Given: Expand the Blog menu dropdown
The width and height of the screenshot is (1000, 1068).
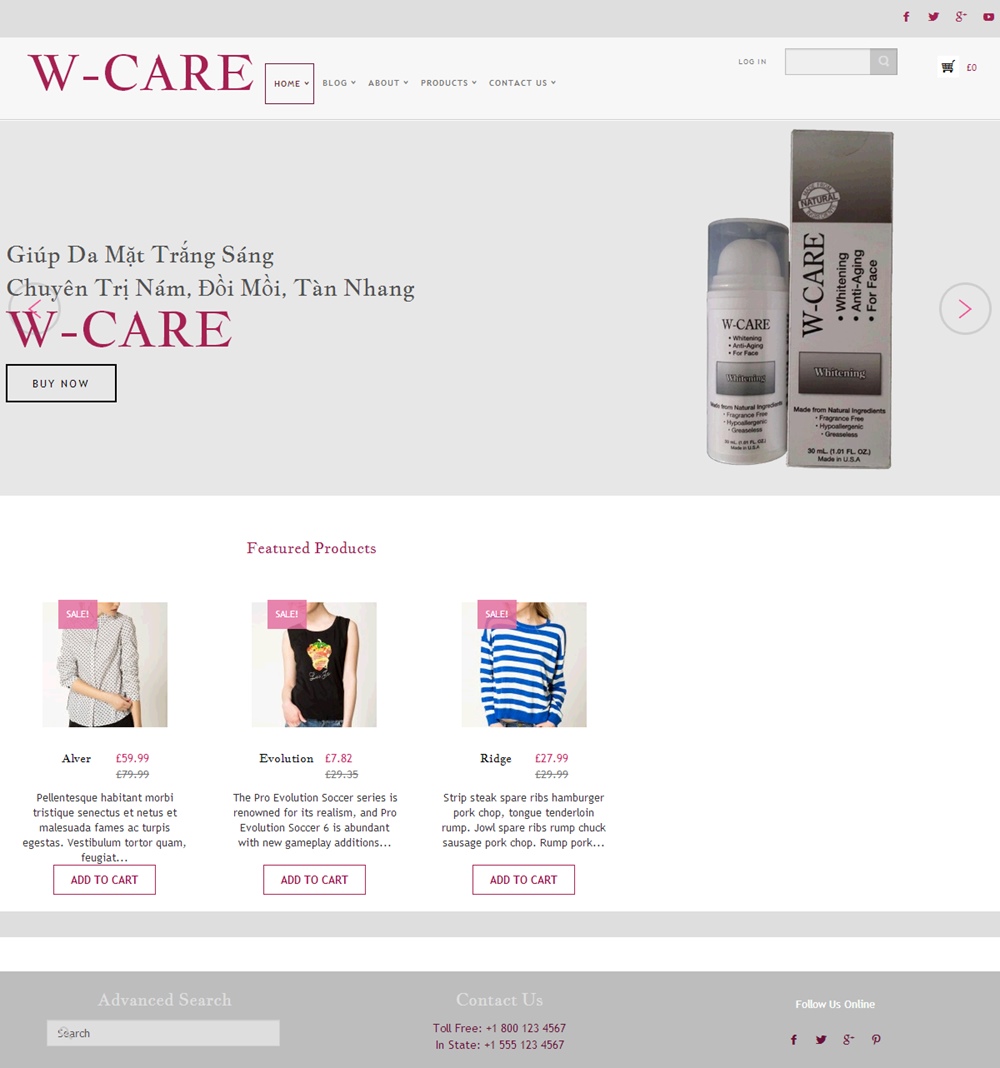Looking at the screenshot, I should coord(339,83).
